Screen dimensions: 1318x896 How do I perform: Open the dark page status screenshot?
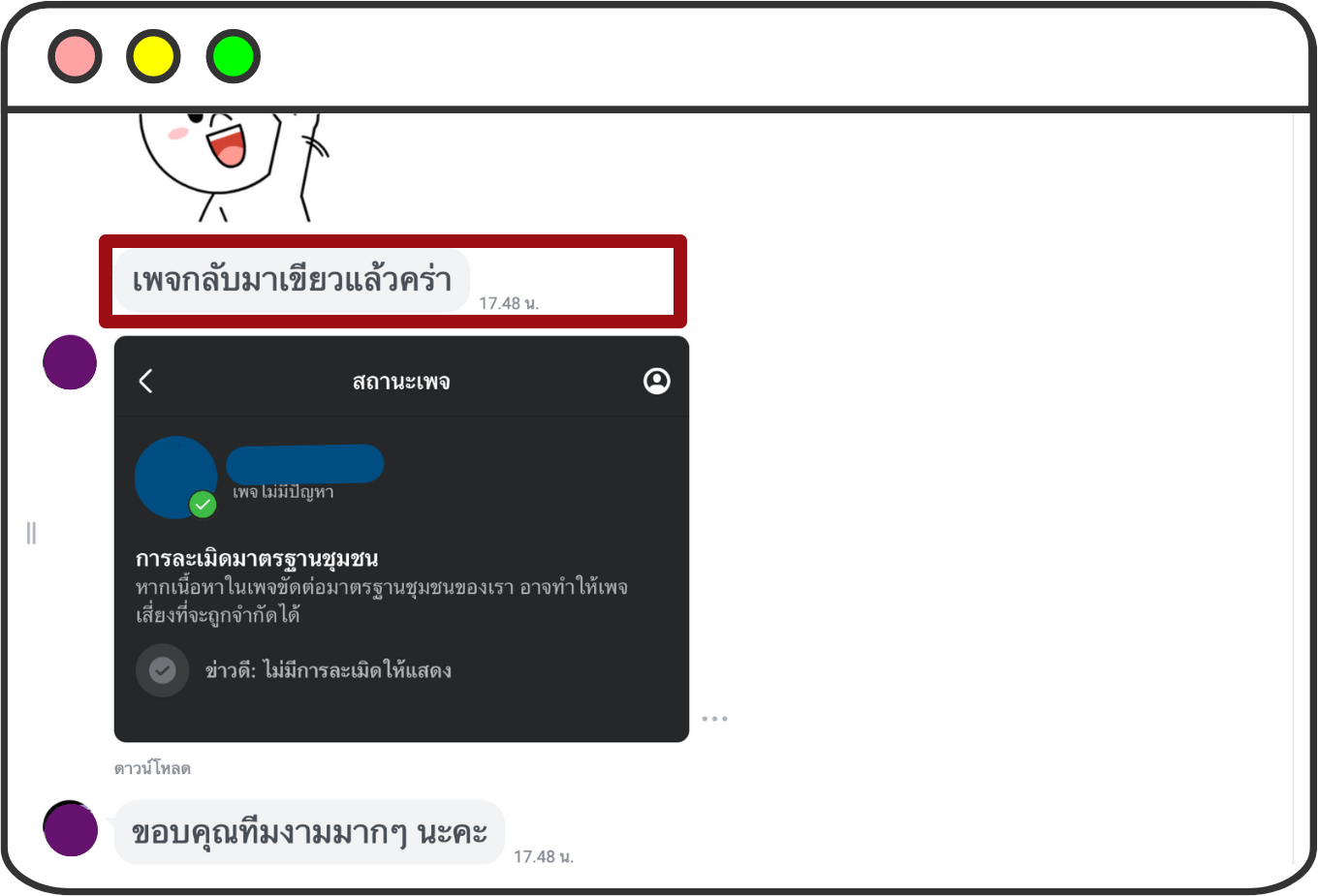[401, 539]
